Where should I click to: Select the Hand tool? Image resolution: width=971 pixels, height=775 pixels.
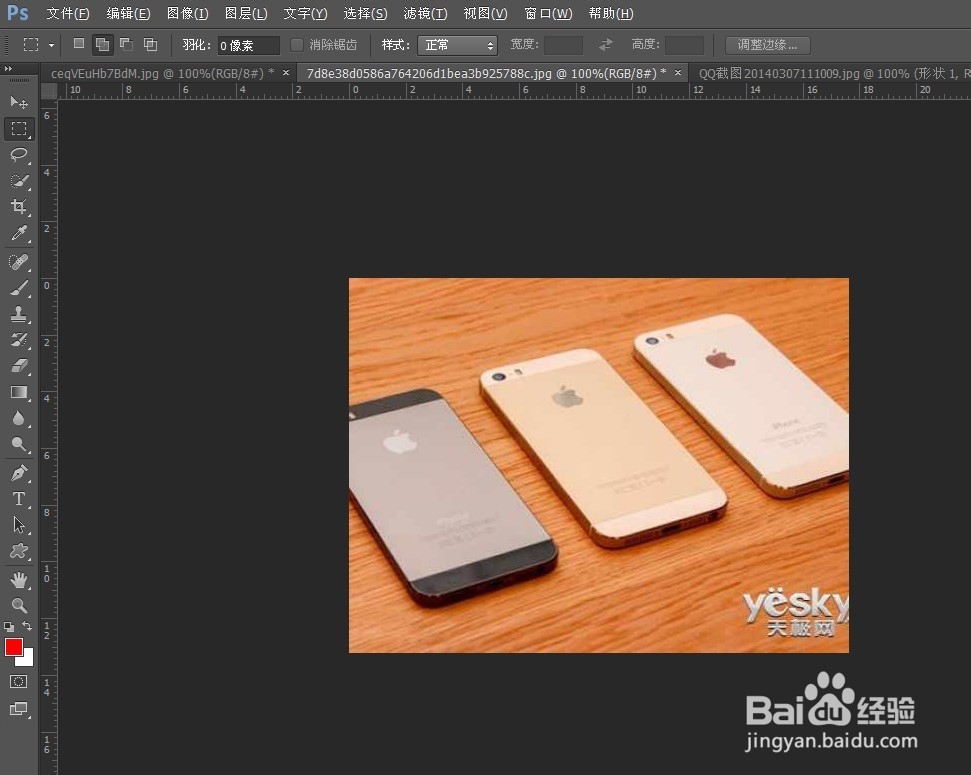tap(19, 580)
